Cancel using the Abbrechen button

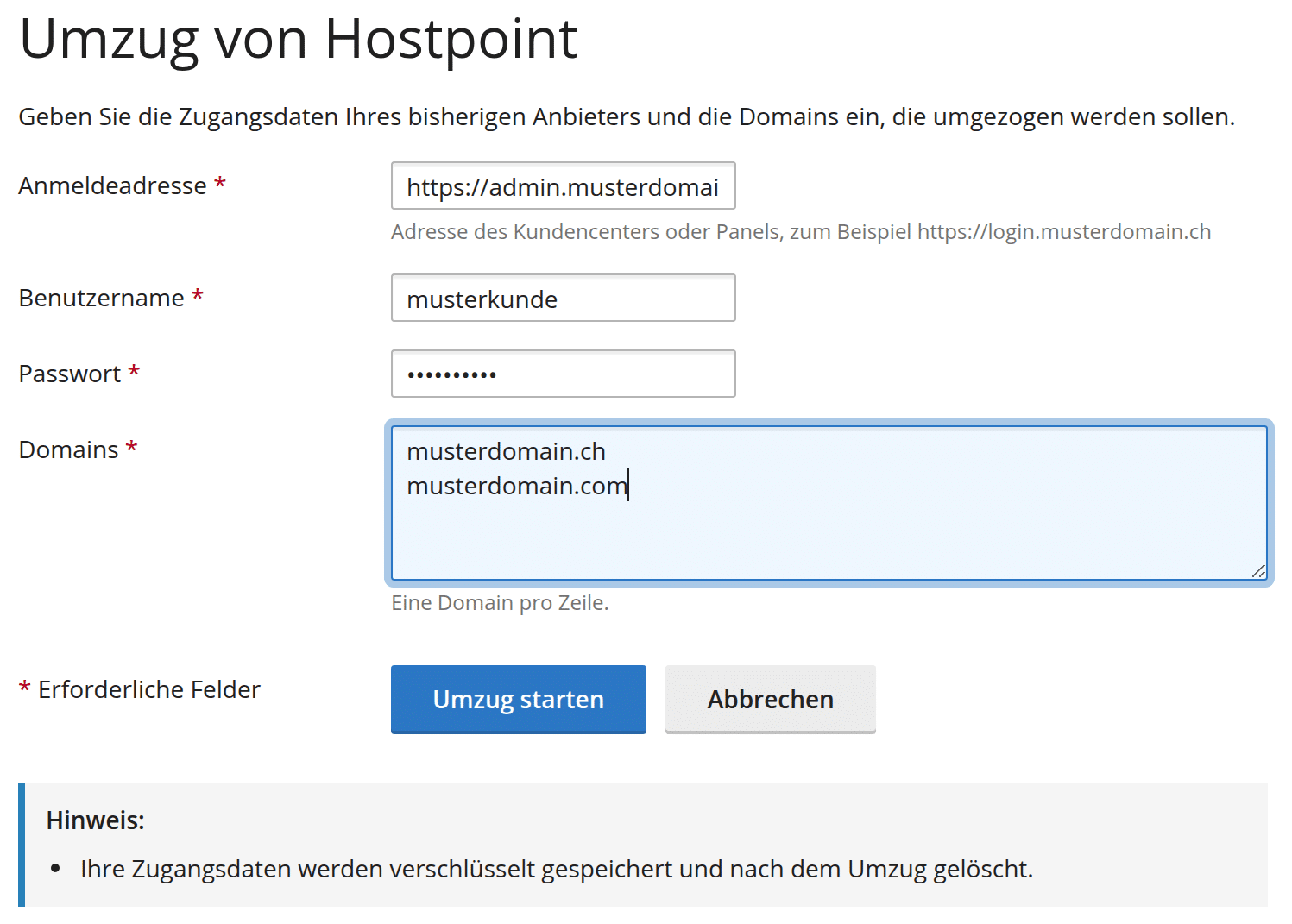770,699
